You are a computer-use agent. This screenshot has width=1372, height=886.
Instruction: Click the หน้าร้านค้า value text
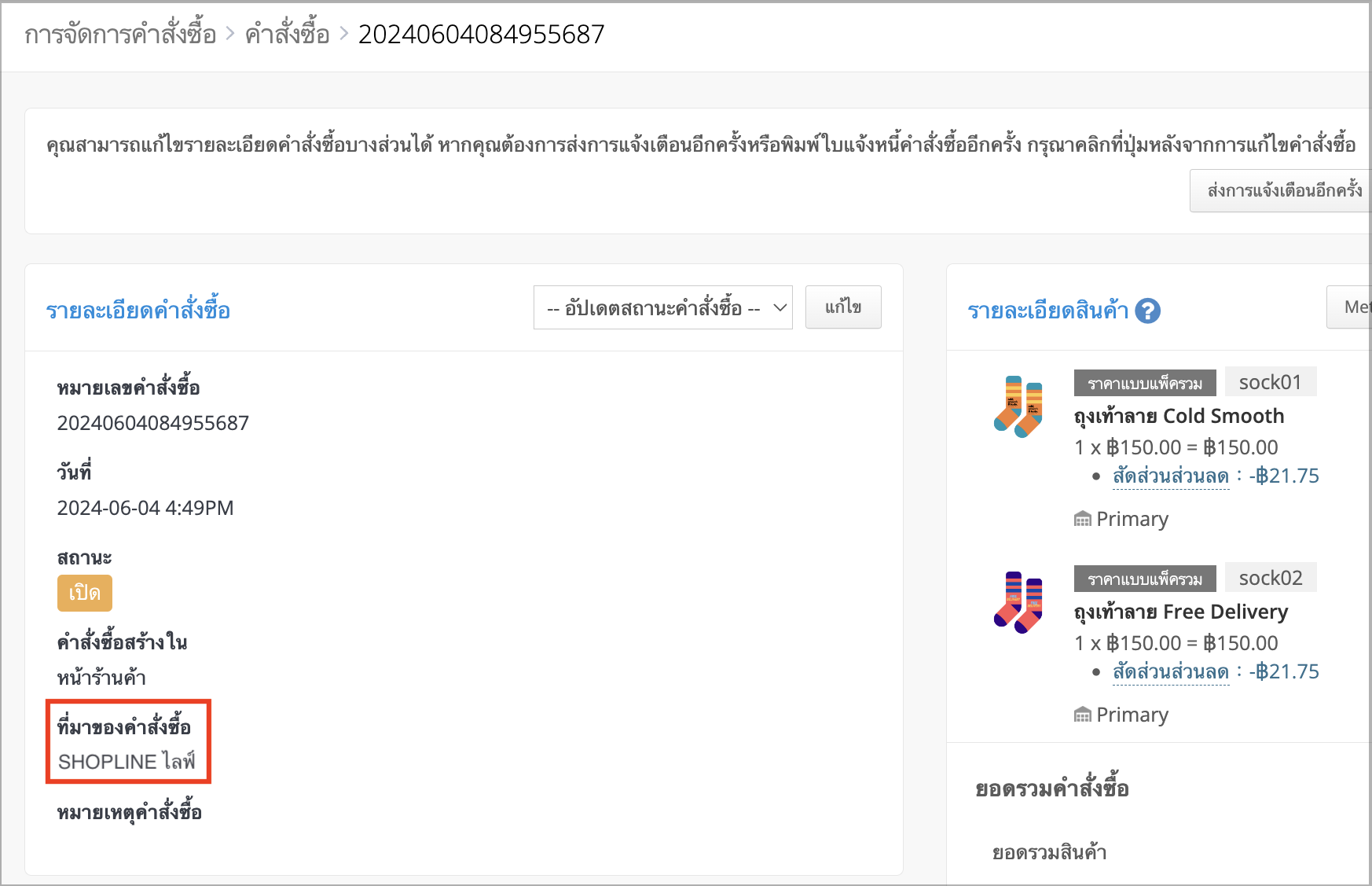(101, 677)
